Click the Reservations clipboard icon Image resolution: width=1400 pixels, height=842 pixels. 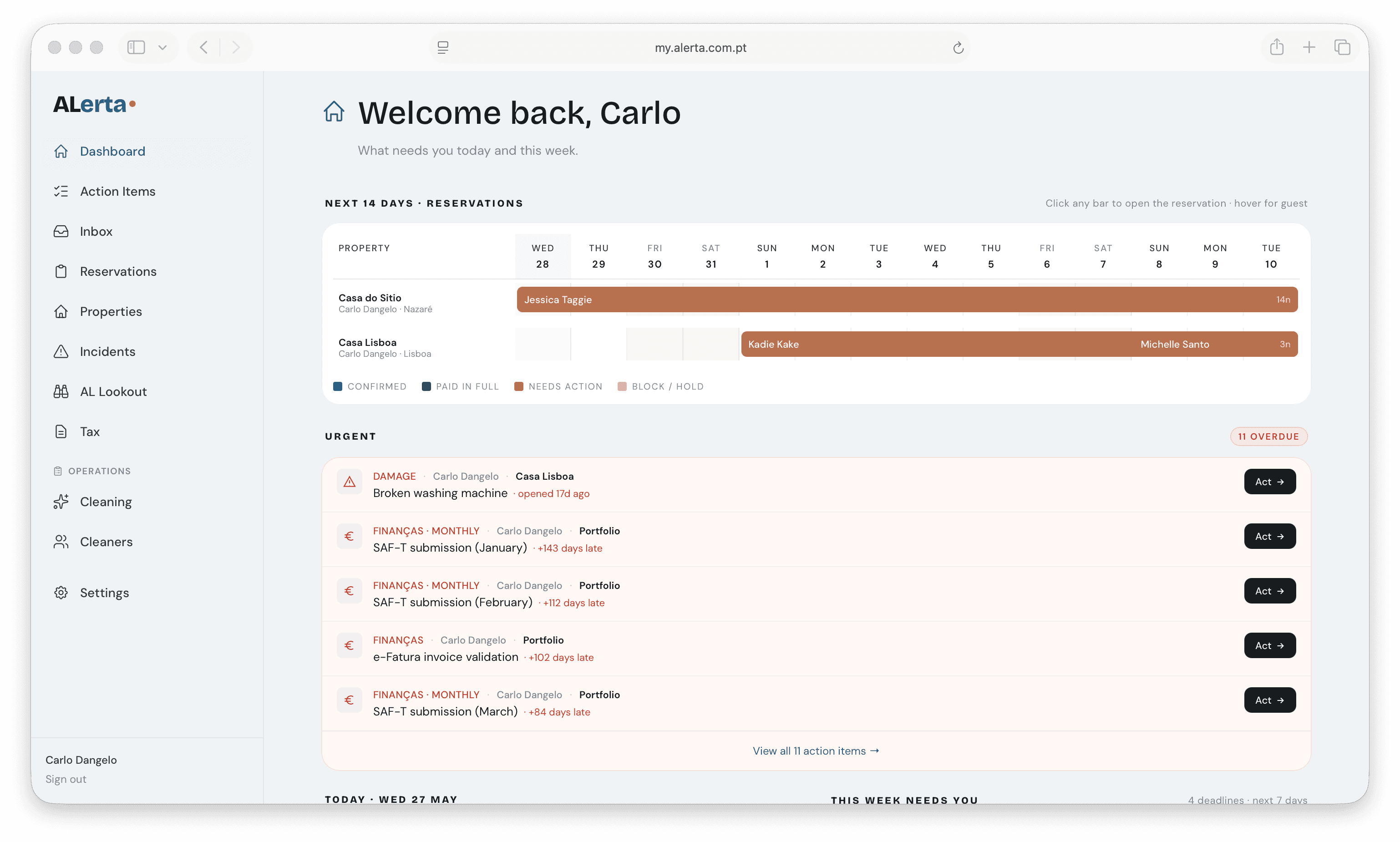tap(61, 272)
